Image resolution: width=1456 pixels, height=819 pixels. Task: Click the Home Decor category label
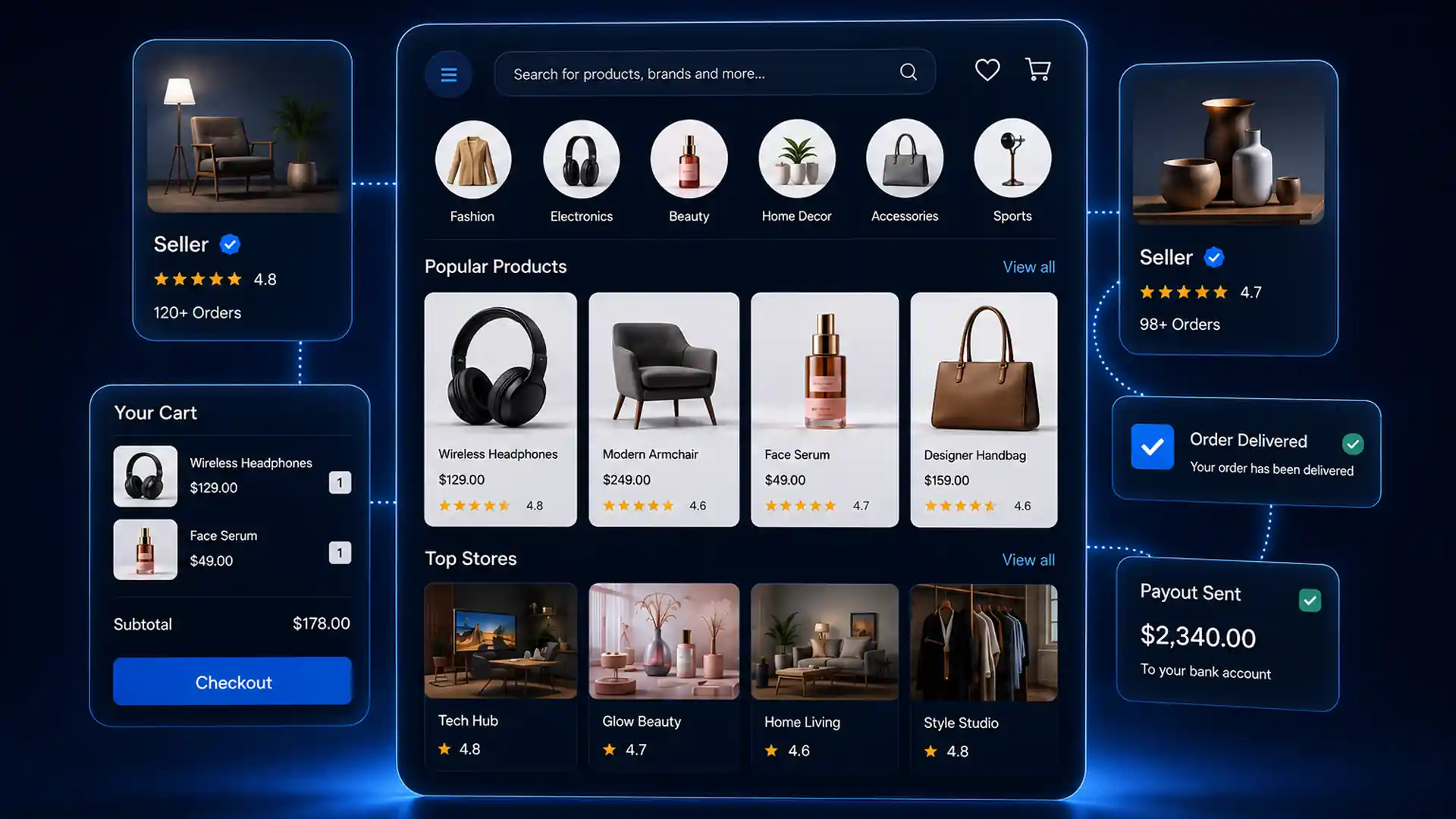(x=796, y=217)
